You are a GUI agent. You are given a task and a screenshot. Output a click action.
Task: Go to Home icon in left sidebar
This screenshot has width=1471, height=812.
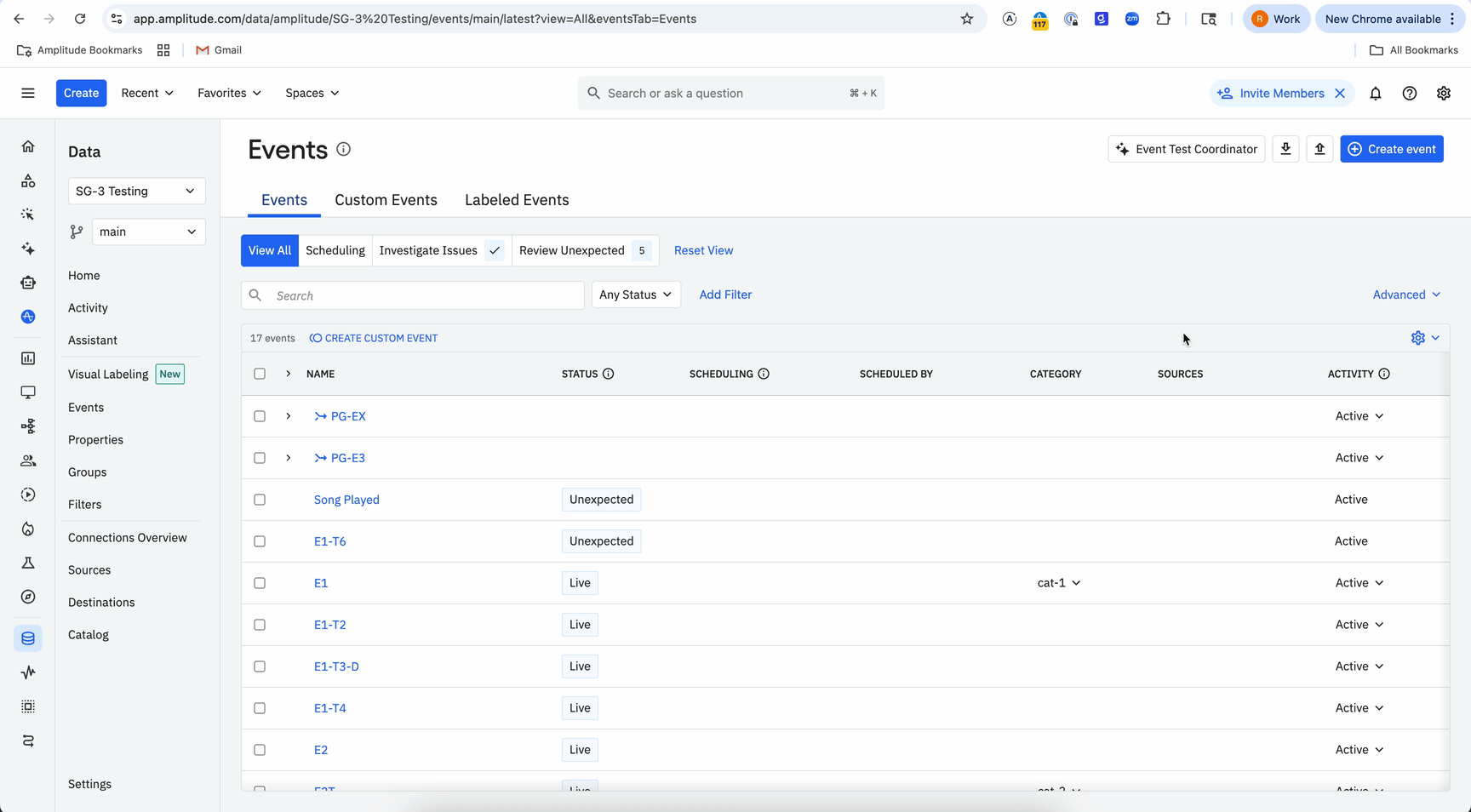click(28, 146)
